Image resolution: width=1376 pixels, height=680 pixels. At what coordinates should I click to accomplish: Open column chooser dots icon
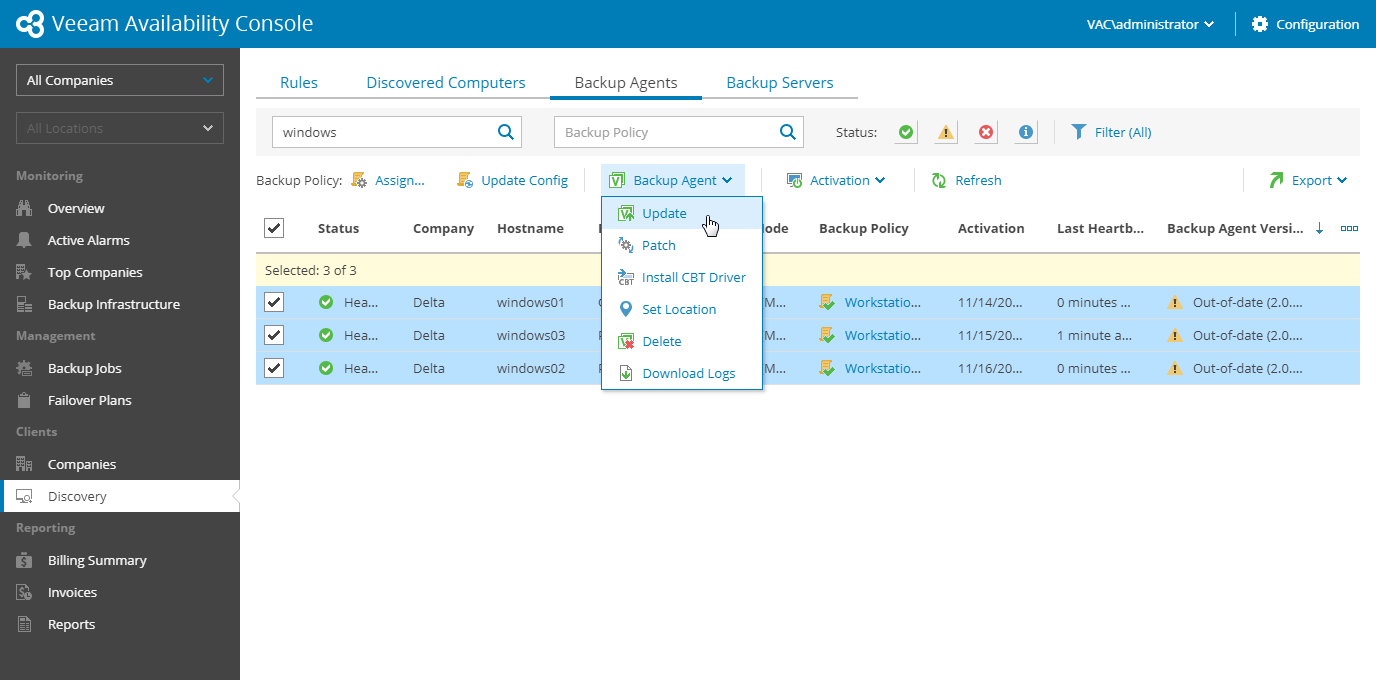[1349, 228]
